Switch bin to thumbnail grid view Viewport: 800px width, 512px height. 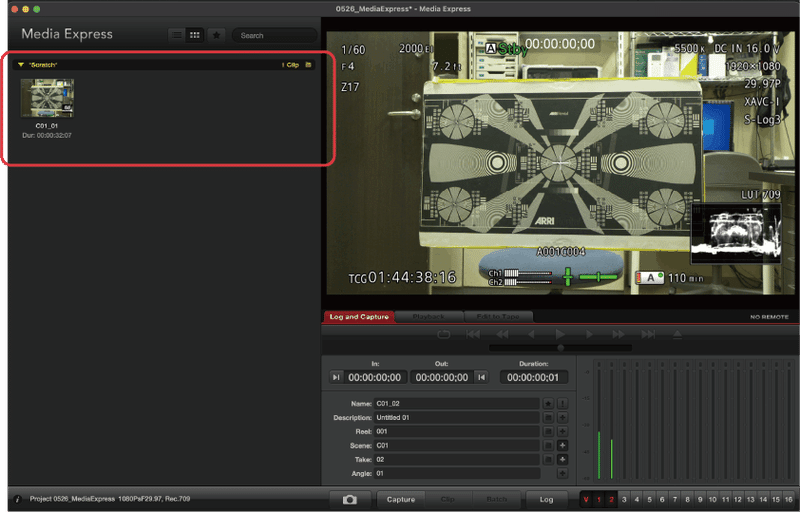(x=195, y=35)
